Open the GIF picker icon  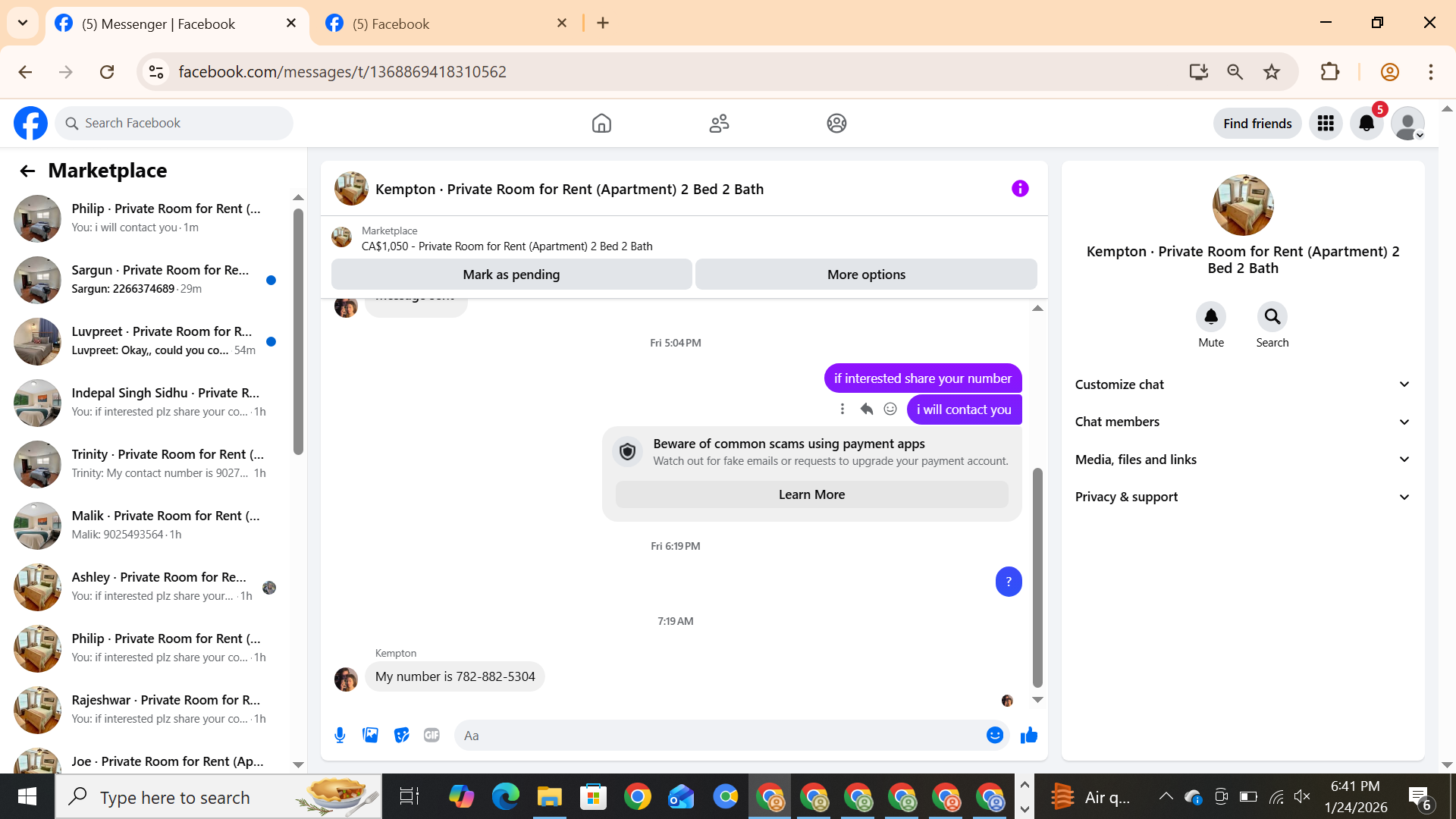coord(431,735)
